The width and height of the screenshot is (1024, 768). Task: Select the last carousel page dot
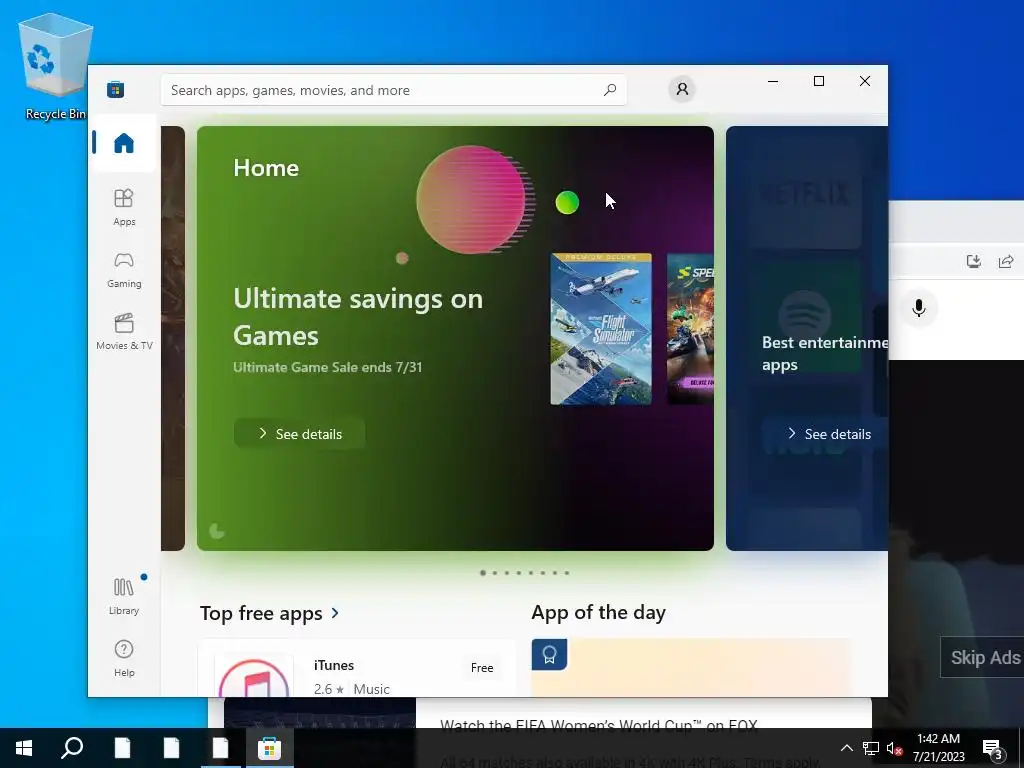click(567, 573)
